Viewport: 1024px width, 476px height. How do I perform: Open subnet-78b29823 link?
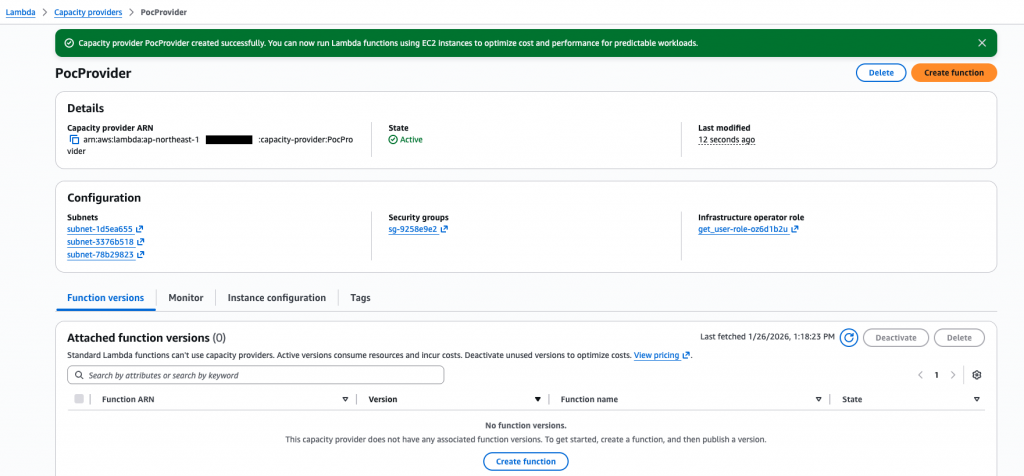pos(100,255)
